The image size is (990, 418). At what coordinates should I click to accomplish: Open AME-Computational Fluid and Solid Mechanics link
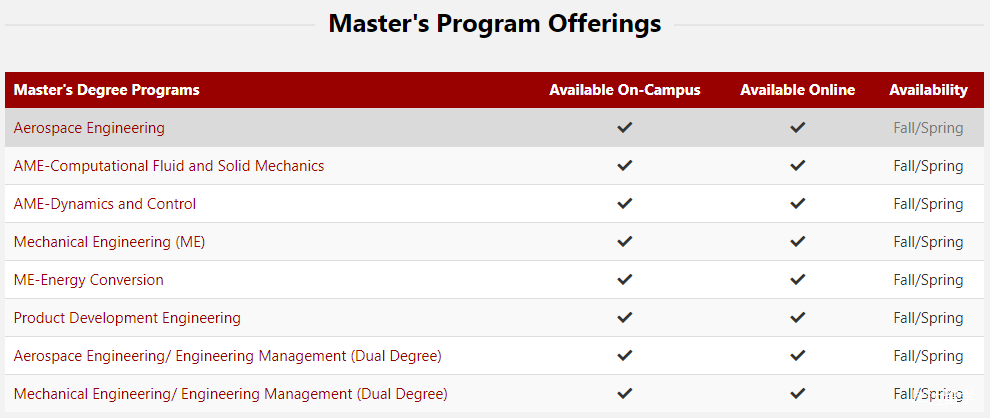tap(169, 166)
